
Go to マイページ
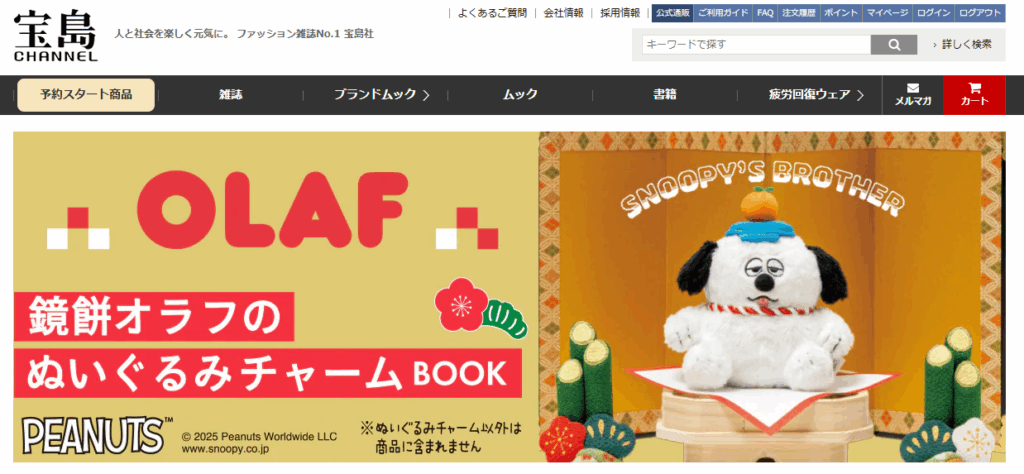[888, 13]
